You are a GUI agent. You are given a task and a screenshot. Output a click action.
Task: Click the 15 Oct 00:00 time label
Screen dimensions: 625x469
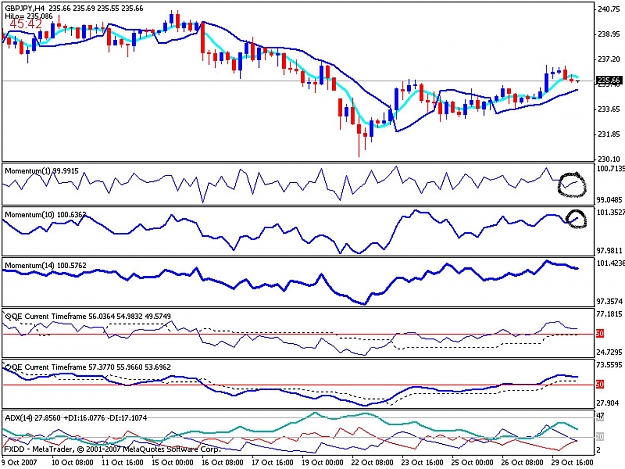[x=173, y=463]
